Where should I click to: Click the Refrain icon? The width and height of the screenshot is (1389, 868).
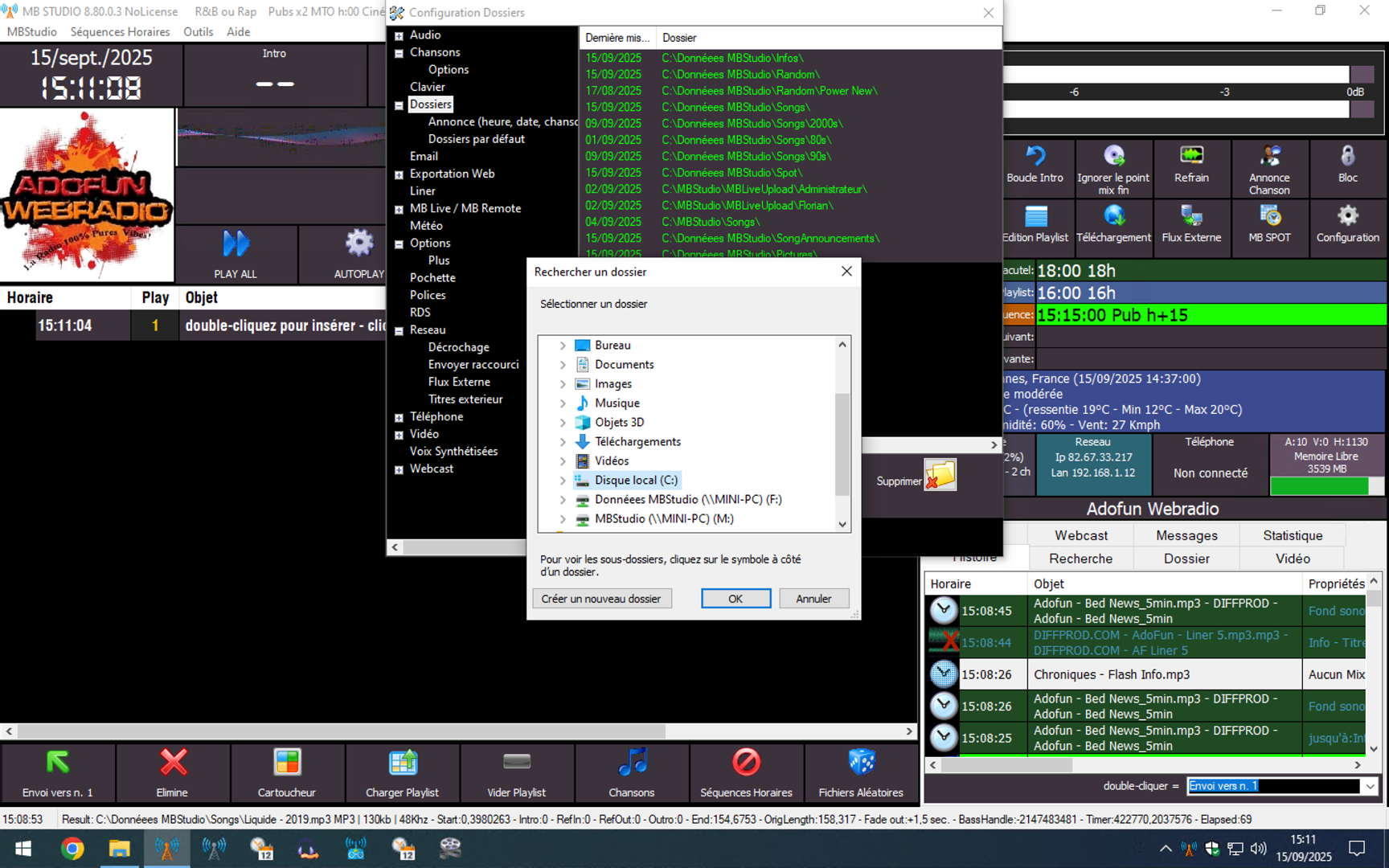coord(1190,157)
